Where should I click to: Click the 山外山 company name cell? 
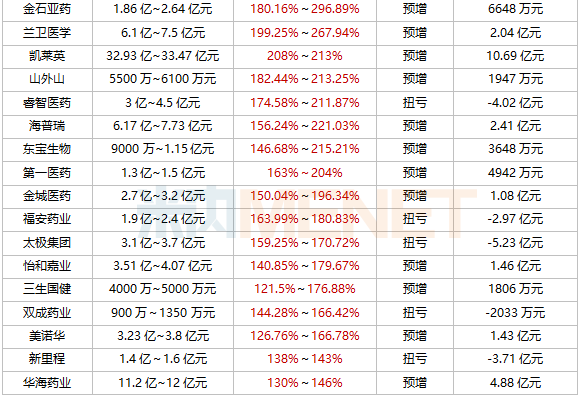pyautogui.click(x=47, y=79)
